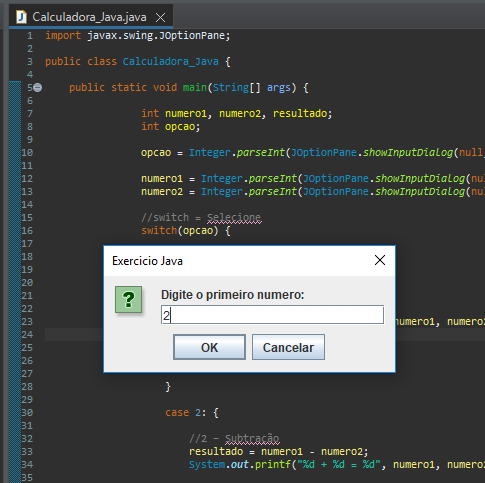Screen dimensions: 485x483
Task: Focus the primeiro numero input field
Action: (x=272, y=314)
